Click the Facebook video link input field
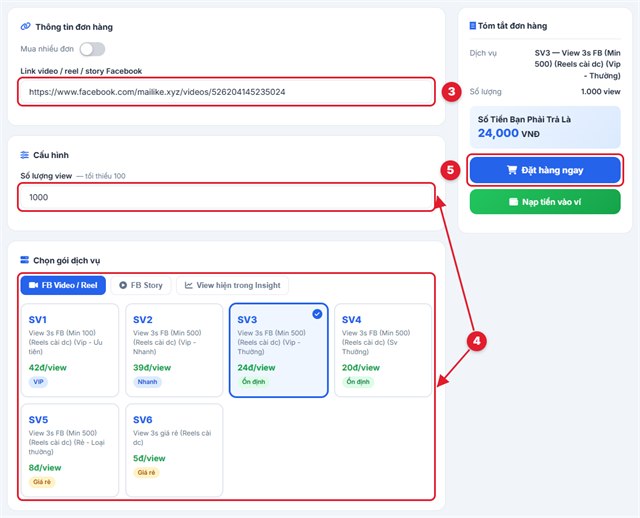The height and width of the screenshot is (518, 640). point(227,92)
